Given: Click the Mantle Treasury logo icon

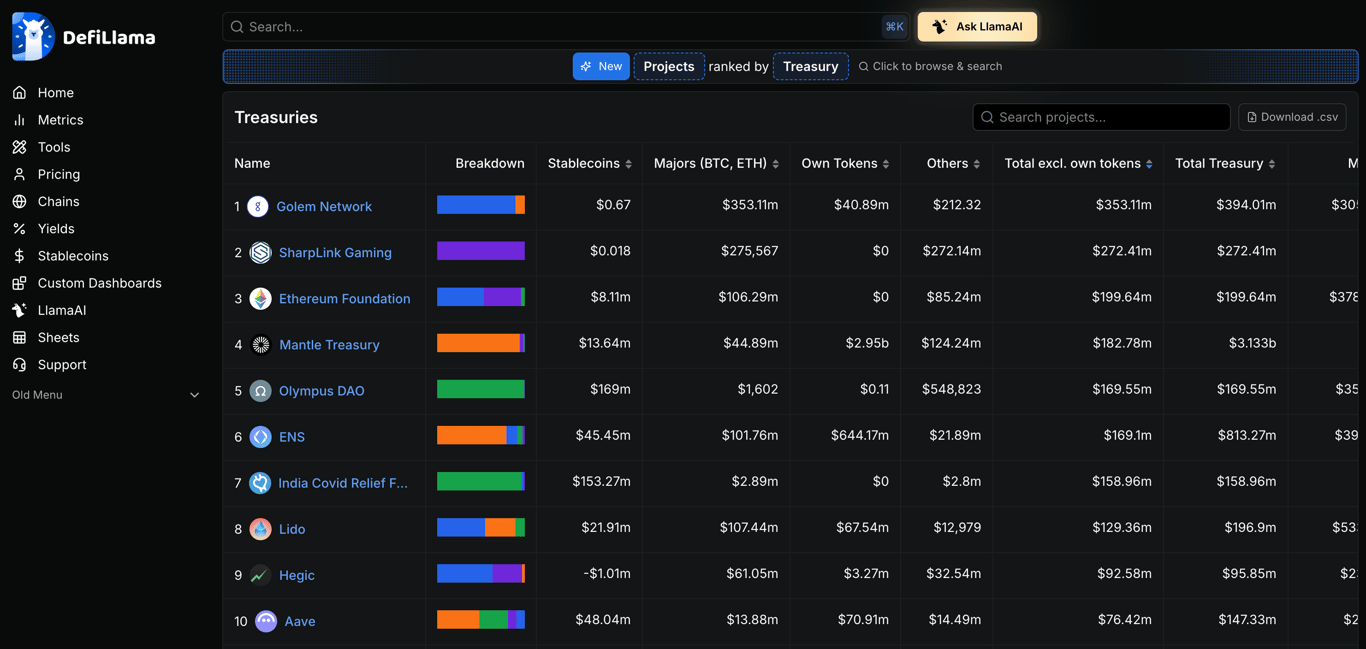Looking at the screenshot, I should point(260,345).
